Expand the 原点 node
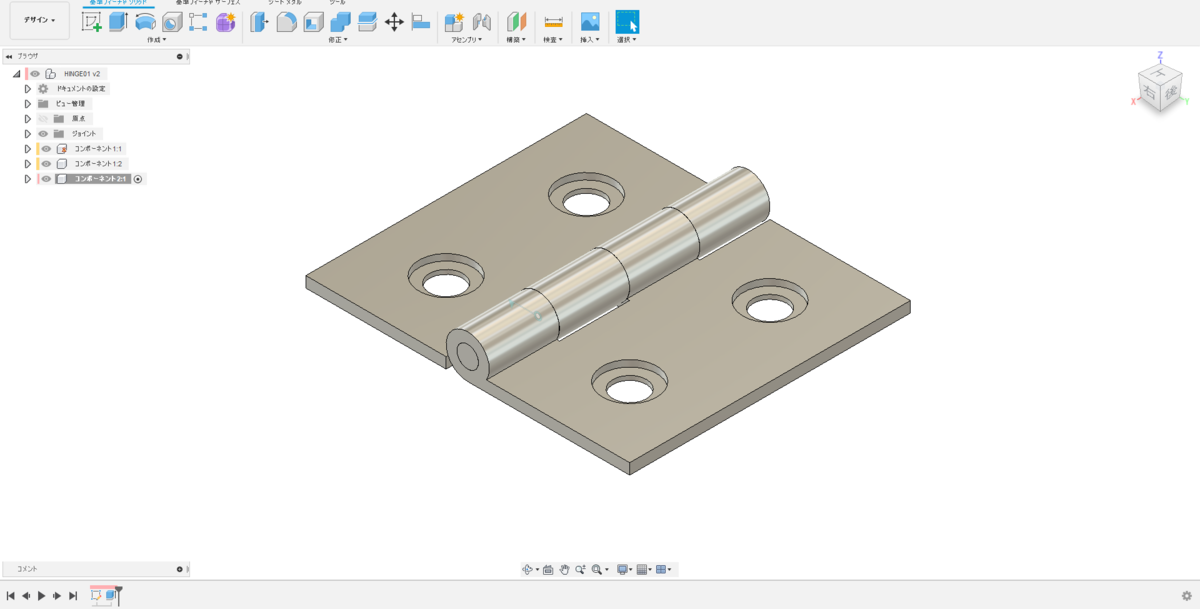The height and width of the screenshot is (609, 1200). tap(28, 118)
